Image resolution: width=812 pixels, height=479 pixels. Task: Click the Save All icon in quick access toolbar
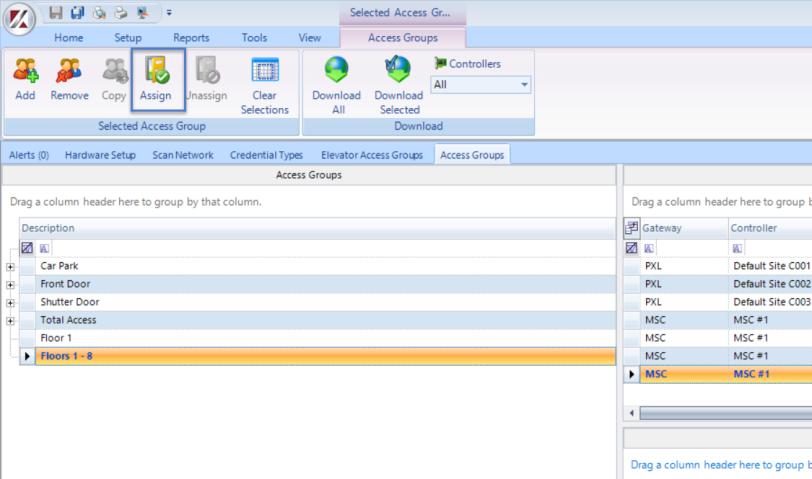coord(77,12)
